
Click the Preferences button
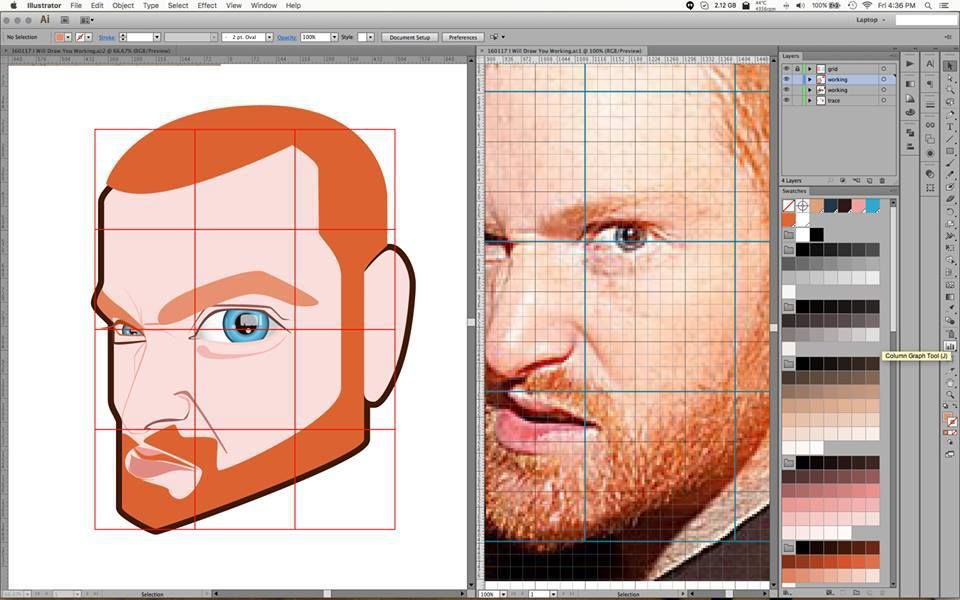(x=463, y=37)
